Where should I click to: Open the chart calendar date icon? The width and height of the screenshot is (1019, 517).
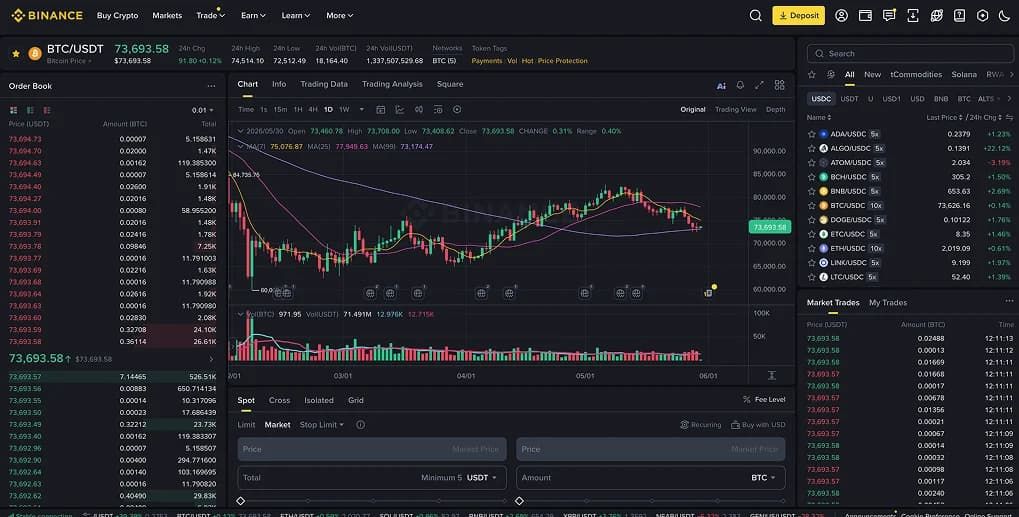tap(381, 110)
